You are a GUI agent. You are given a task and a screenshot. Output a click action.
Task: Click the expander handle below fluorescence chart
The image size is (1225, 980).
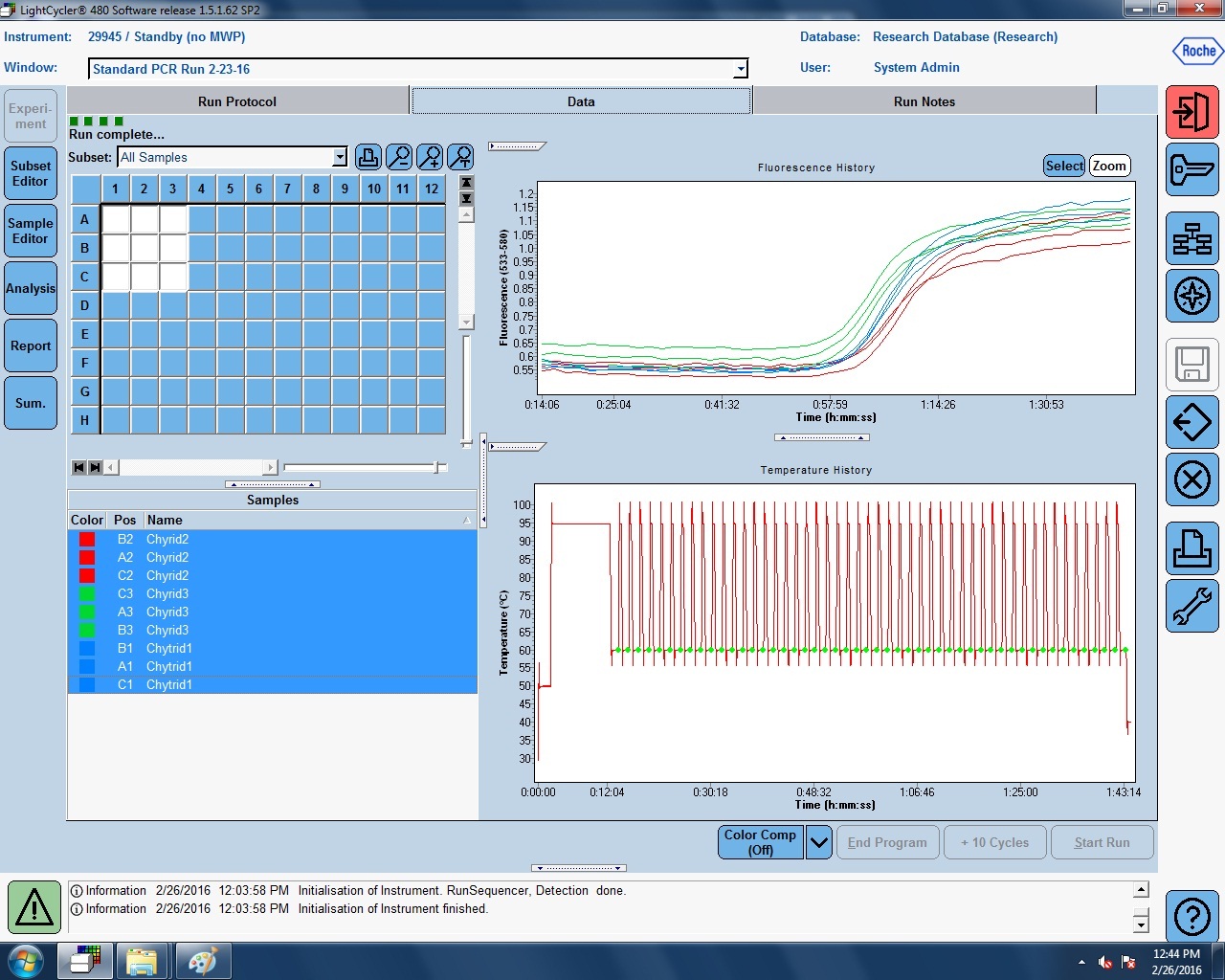pos(822,437)
